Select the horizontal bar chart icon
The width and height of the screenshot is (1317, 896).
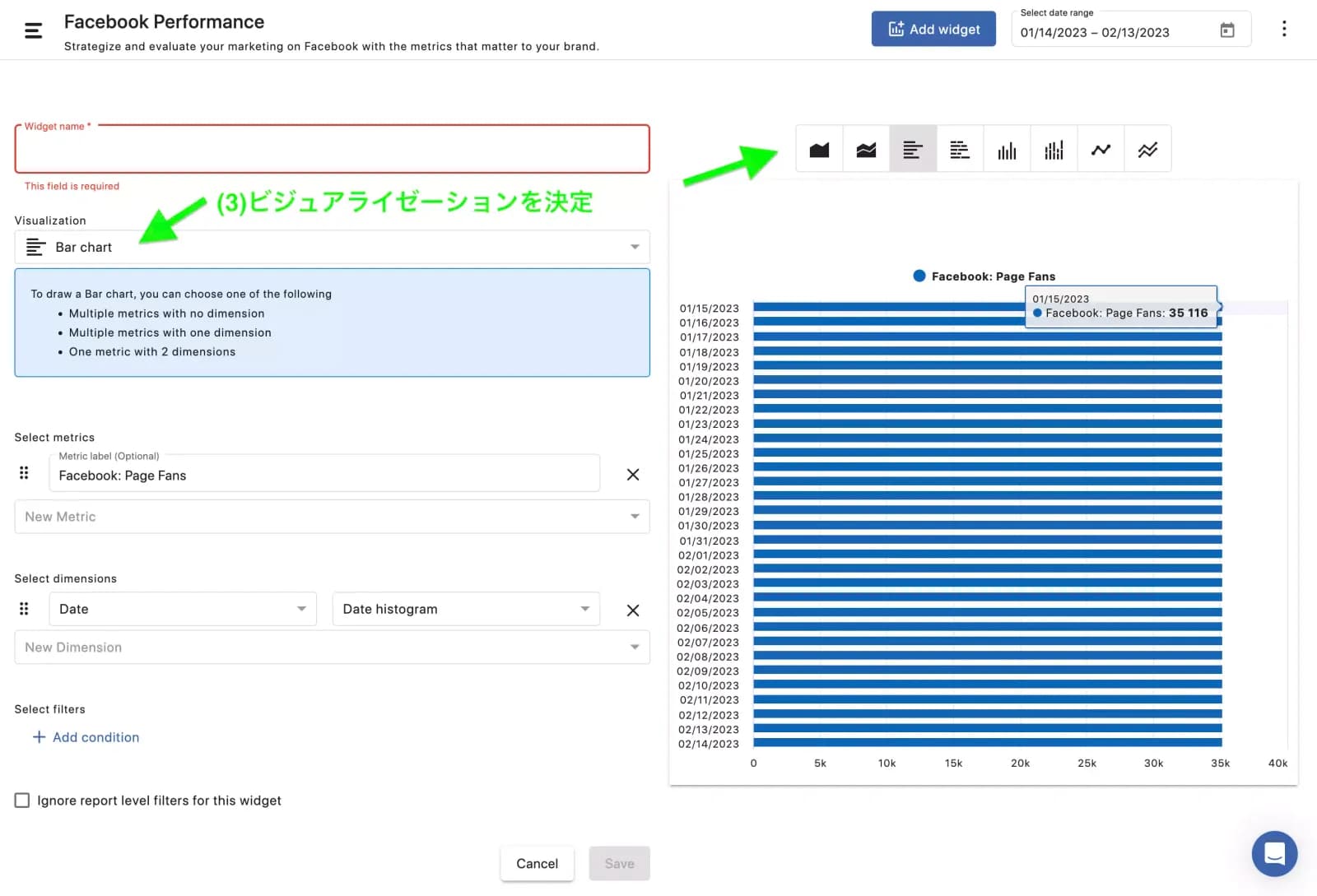tap(913, 150)
